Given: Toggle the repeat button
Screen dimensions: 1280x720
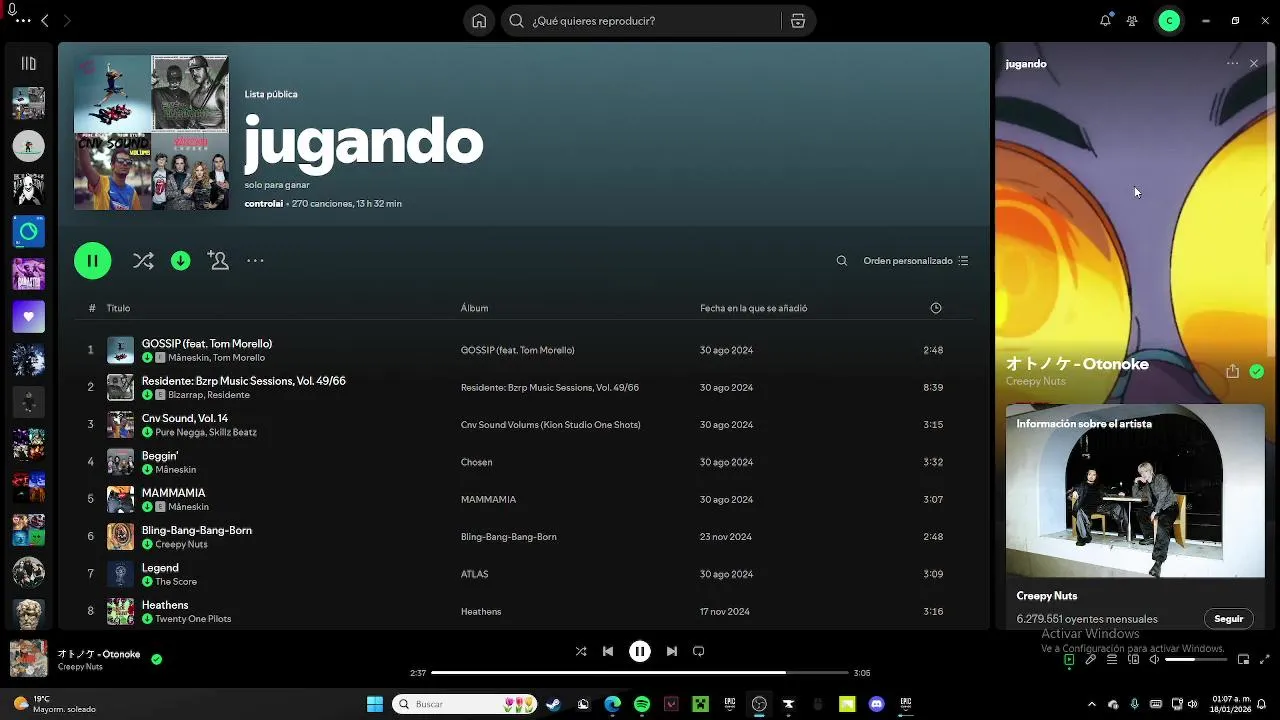Looking at the screenshot, I should pyautogui.click(x=699, y=651).
